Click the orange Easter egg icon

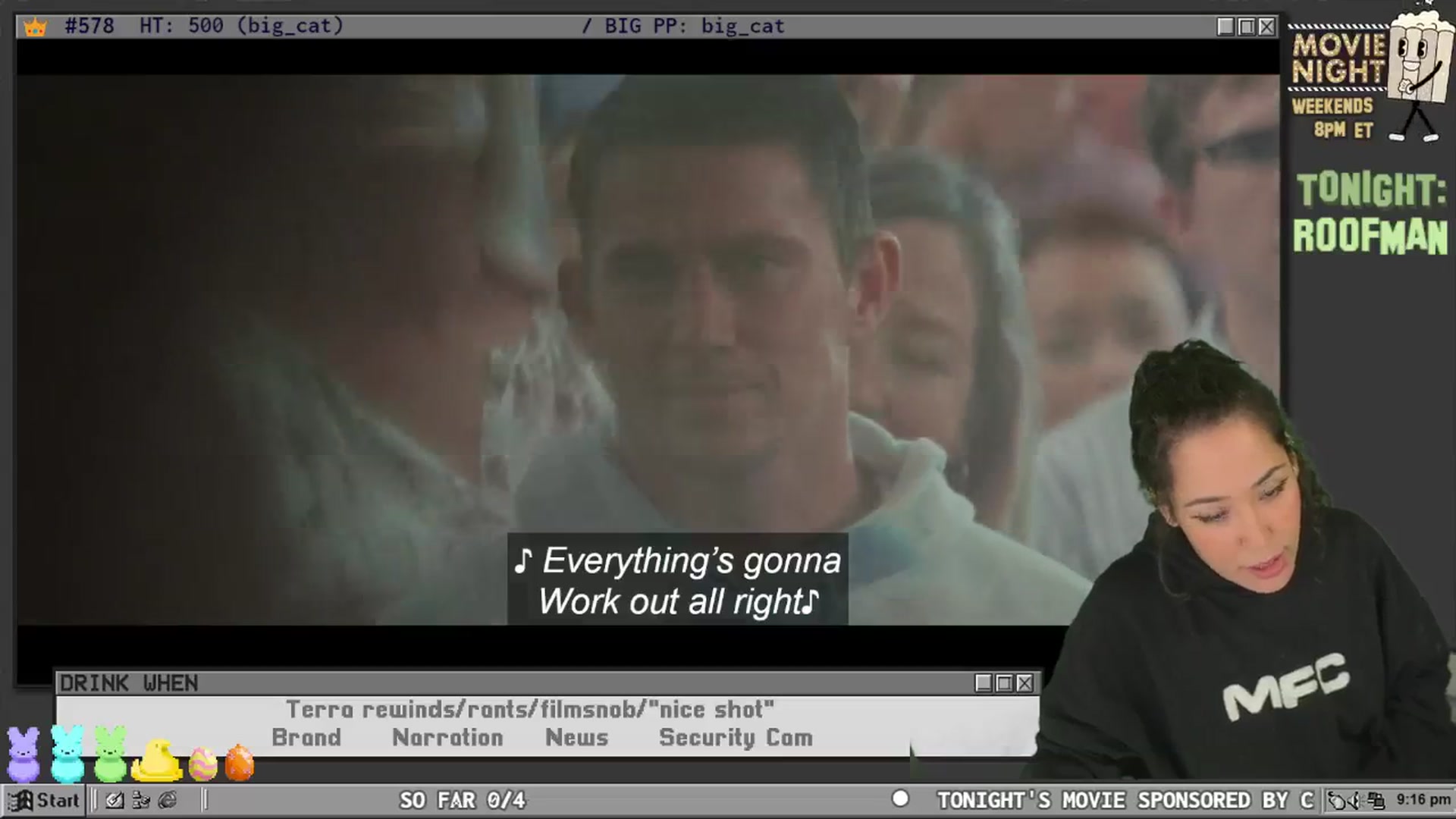point(240,763)
